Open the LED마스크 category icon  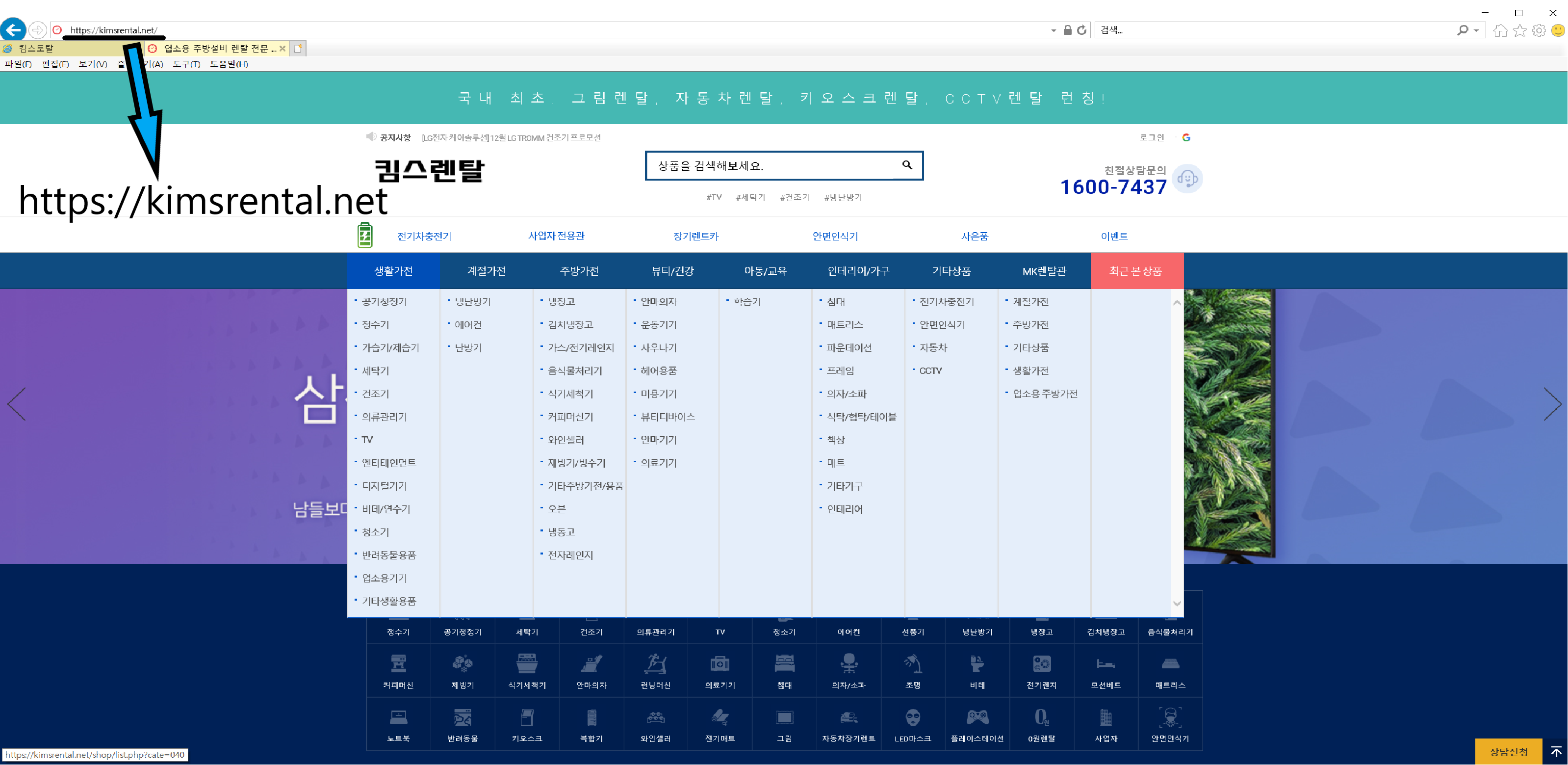pyautogui.click(x=913, y=717)
